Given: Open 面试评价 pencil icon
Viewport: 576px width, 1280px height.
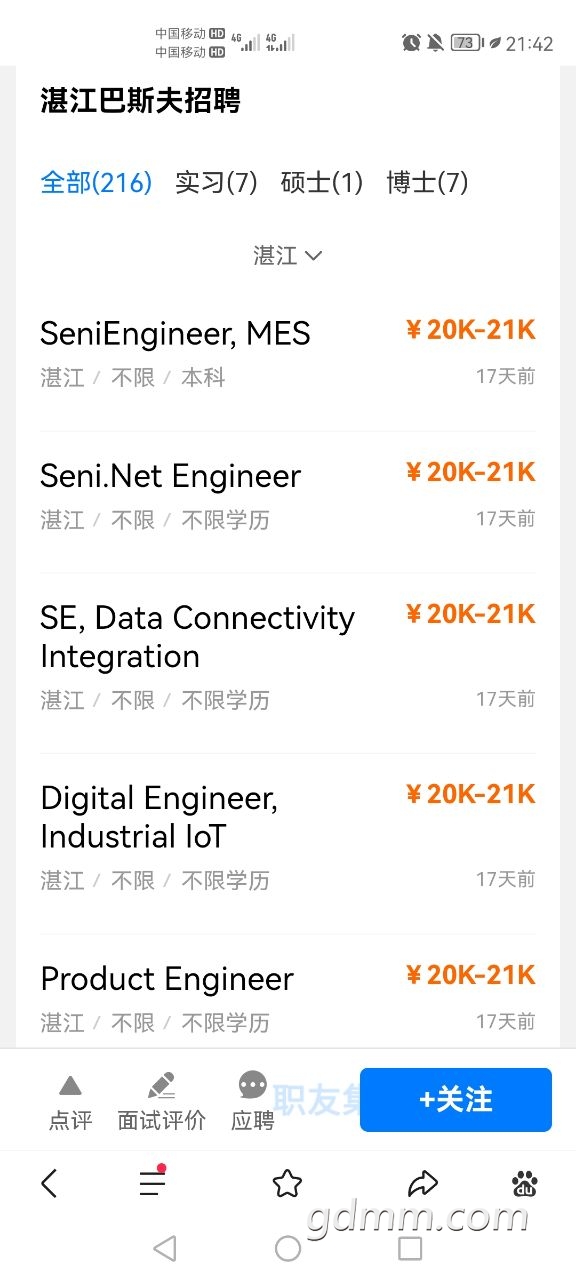Looking at the screenshot, I should pos(161,1085).
